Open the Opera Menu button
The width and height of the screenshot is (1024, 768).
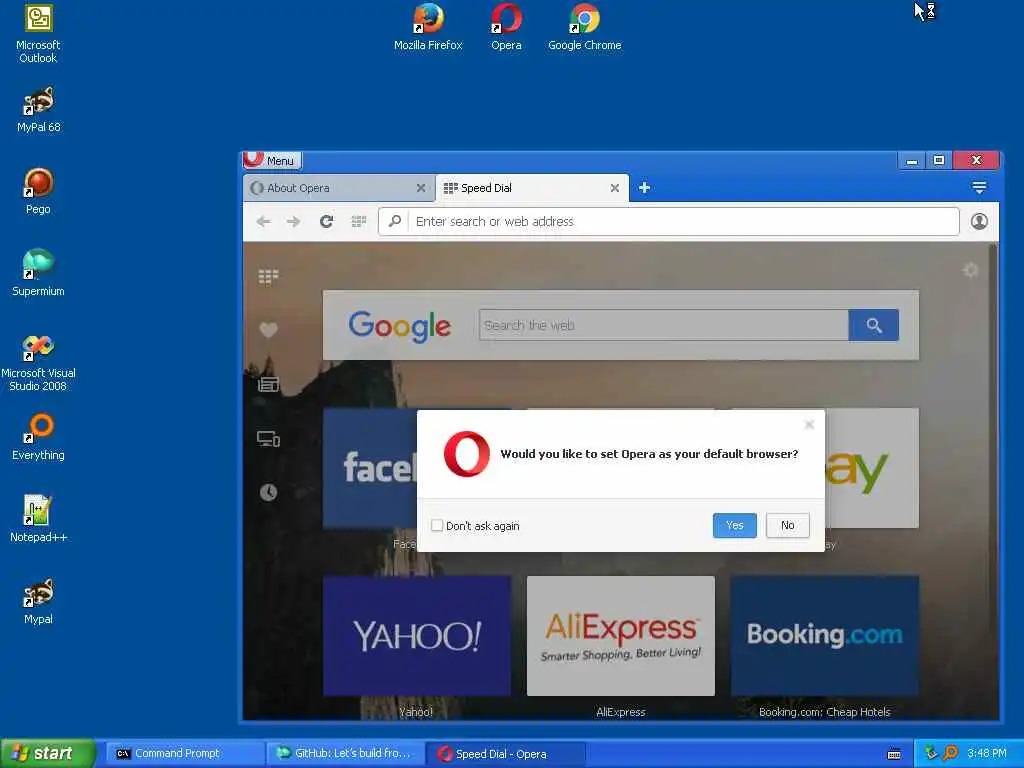(x=272, y=161)
